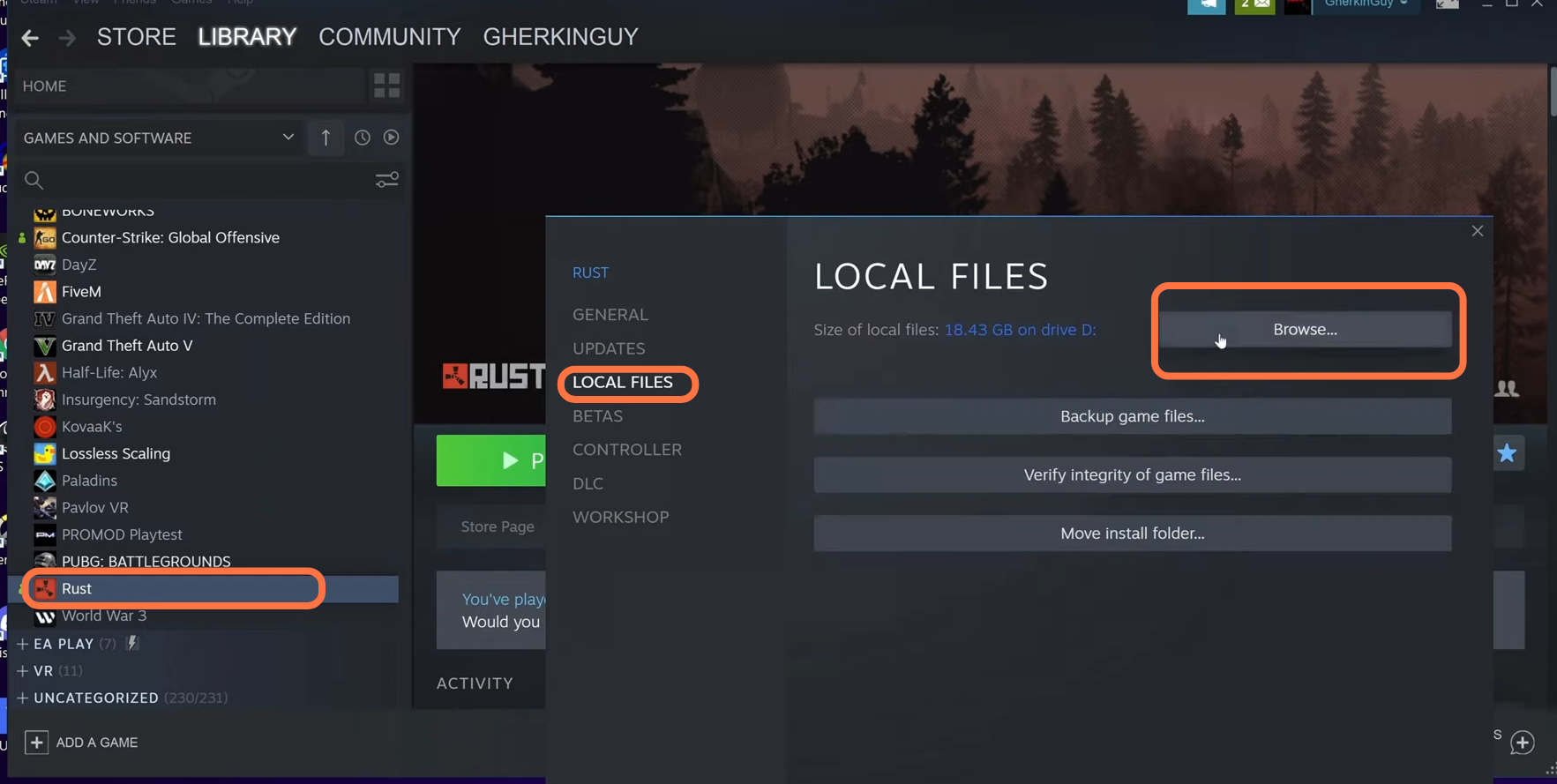Select DLC properties section
1557x784 pixels.
(x=588, y=483)
